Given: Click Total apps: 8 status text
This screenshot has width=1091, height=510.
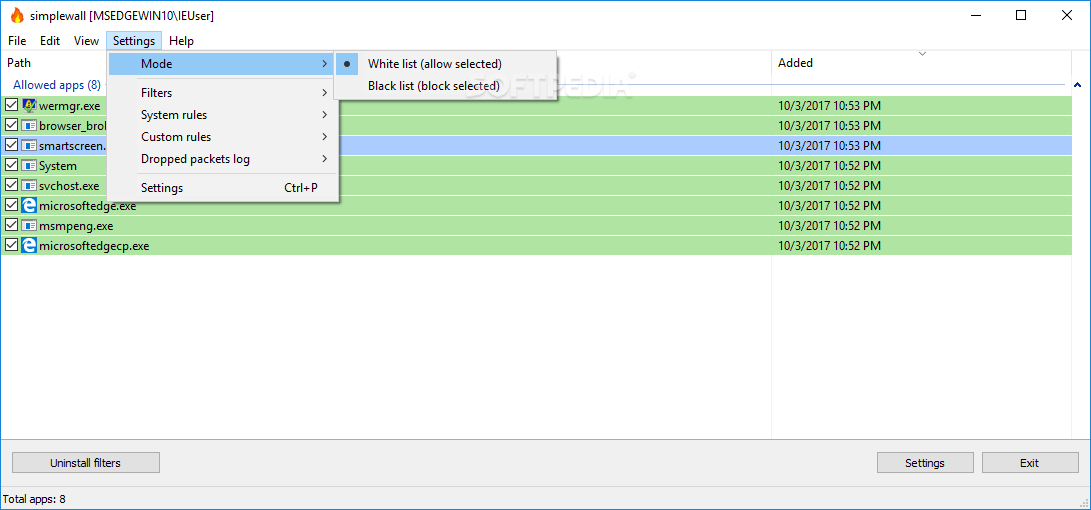Looking at the screenshot, I should tap(34, 499).
